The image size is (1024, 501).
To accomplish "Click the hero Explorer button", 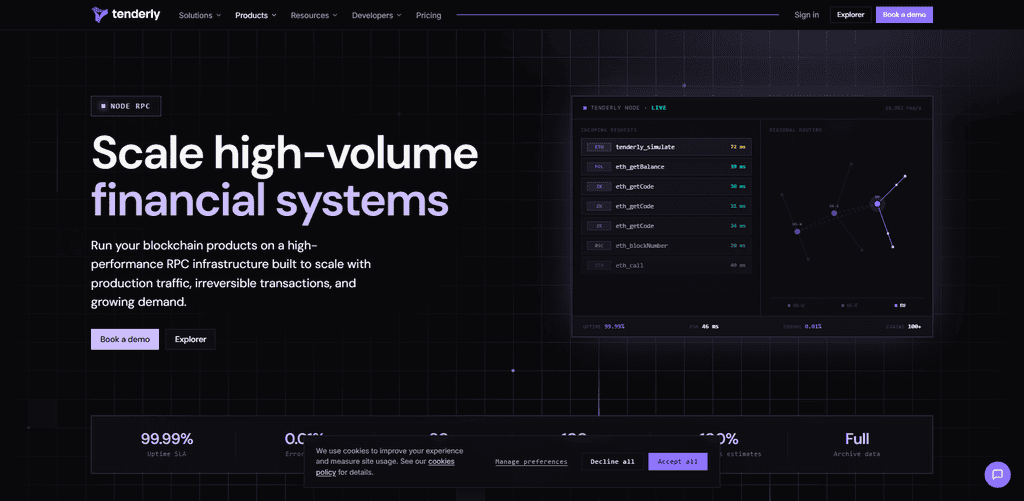I will pyautogui.click(x=191, y=339).
